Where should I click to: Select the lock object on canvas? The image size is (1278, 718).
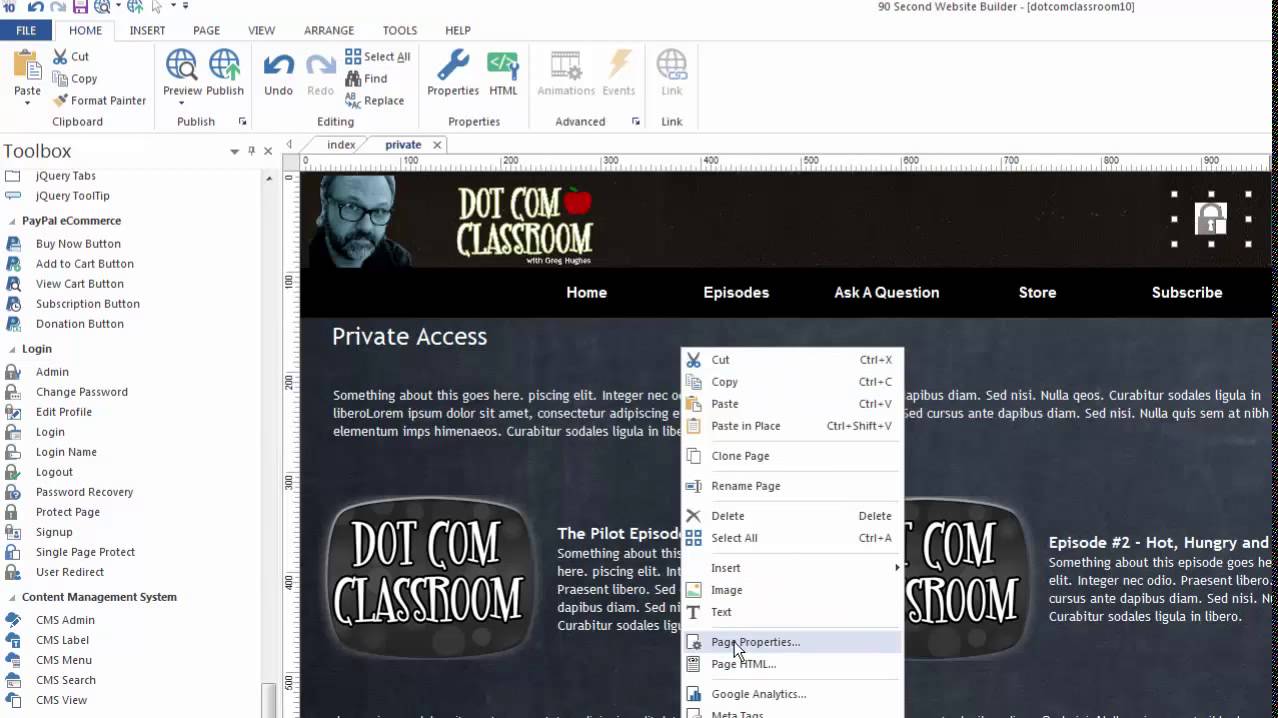(x=1211, y=219)
